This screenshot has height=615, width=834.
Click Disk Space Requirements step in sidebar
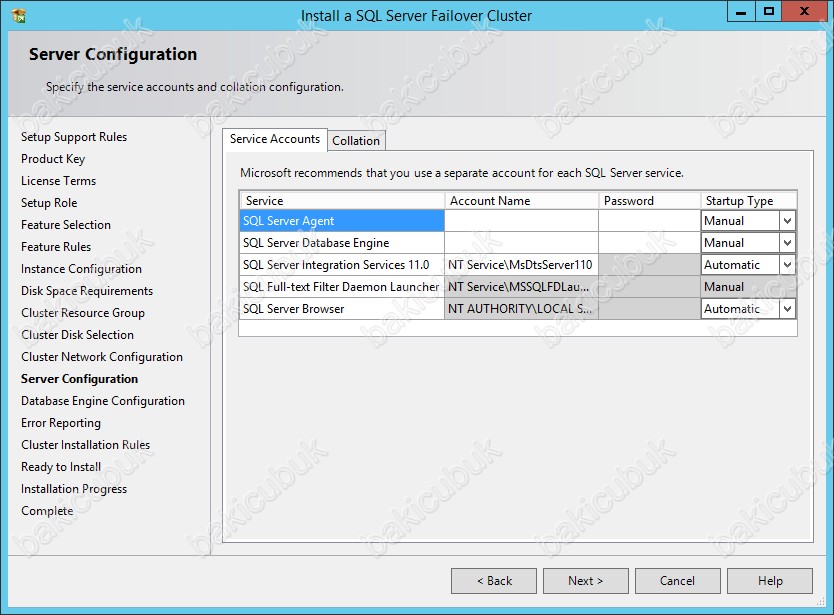[x=87, y=291]
